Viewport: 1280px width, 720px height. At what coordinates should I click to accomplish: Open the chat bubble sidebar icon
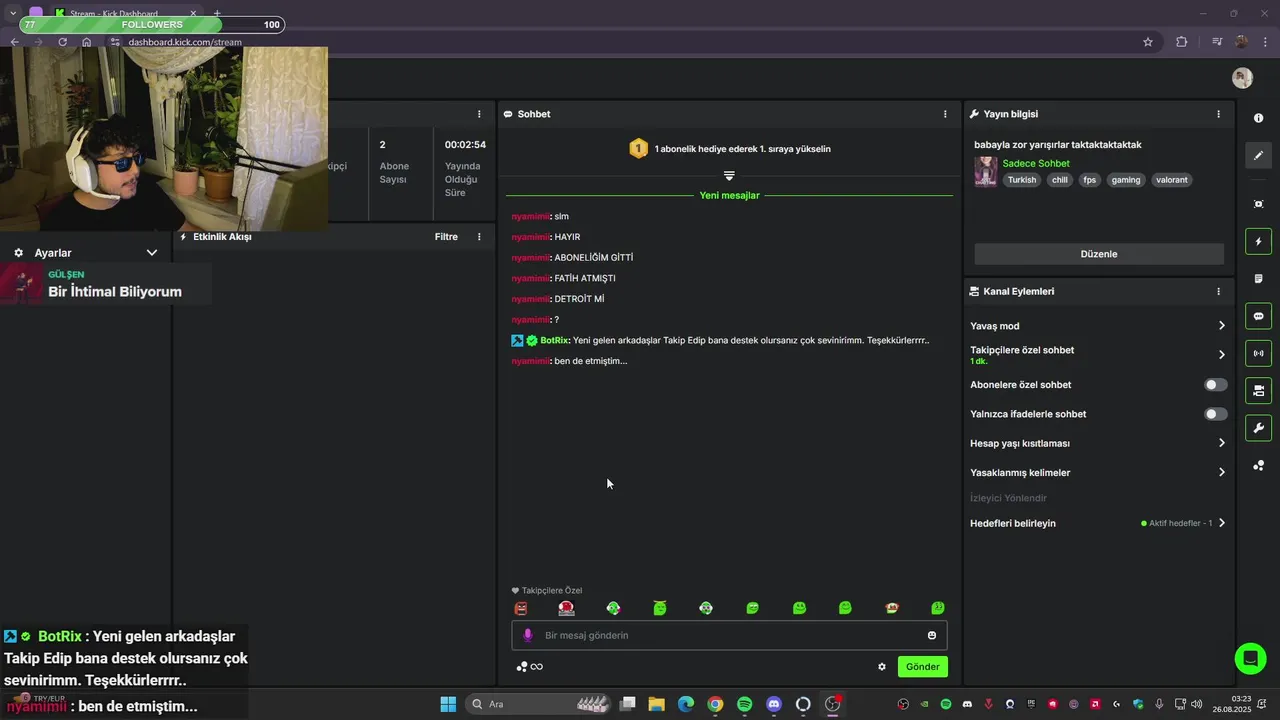pos(1258,316)
